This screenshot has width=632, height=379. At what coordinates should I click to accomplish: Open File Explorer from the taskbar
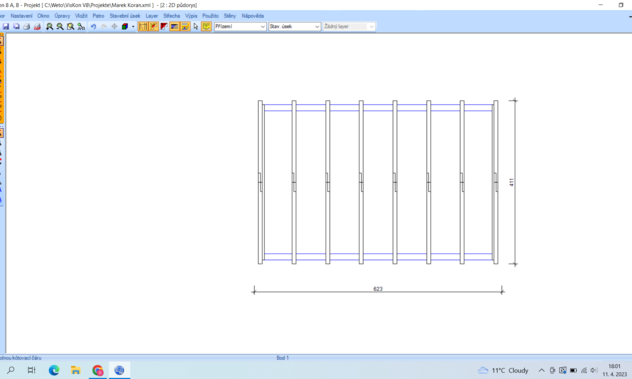click(x=76, y=370)
